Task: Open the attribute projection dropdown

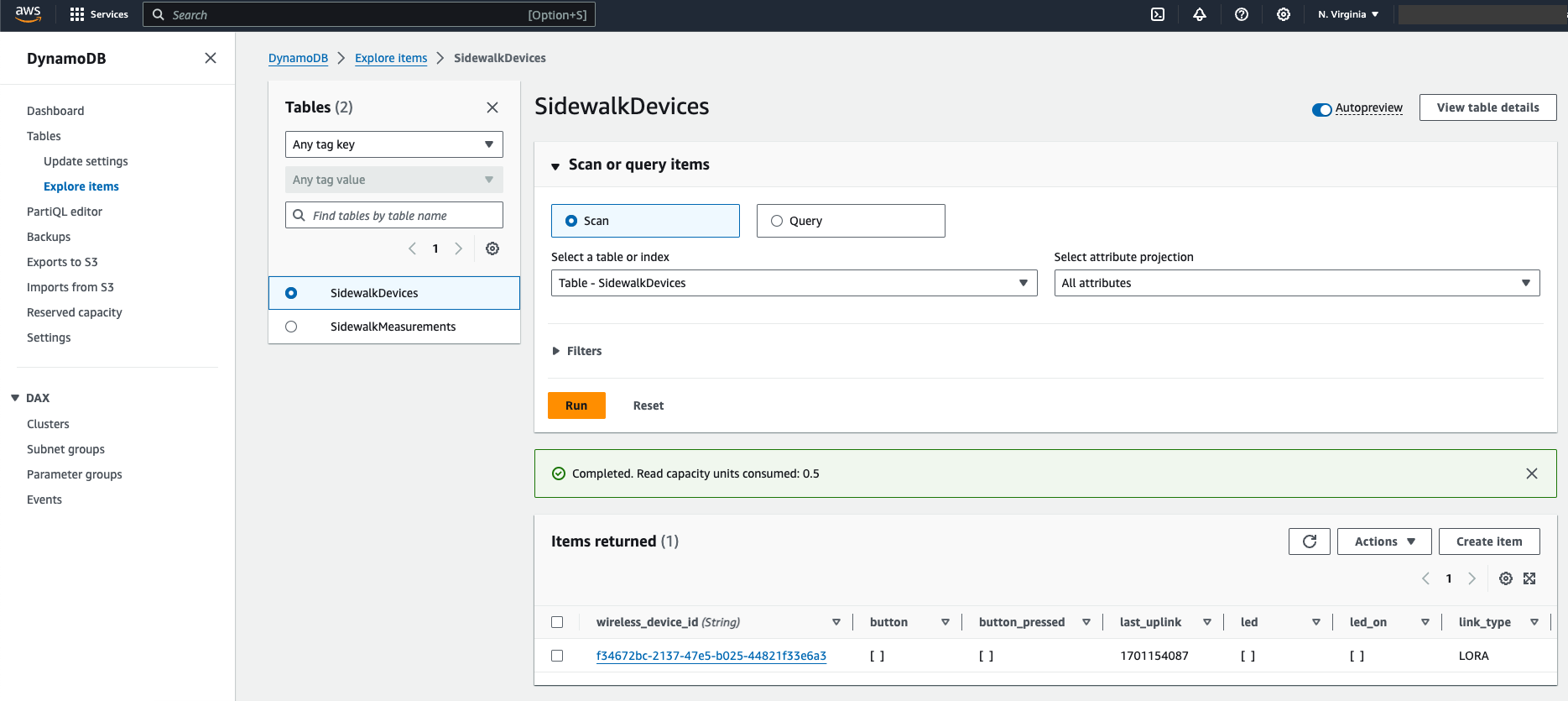Action: [x=1297, y=283]
